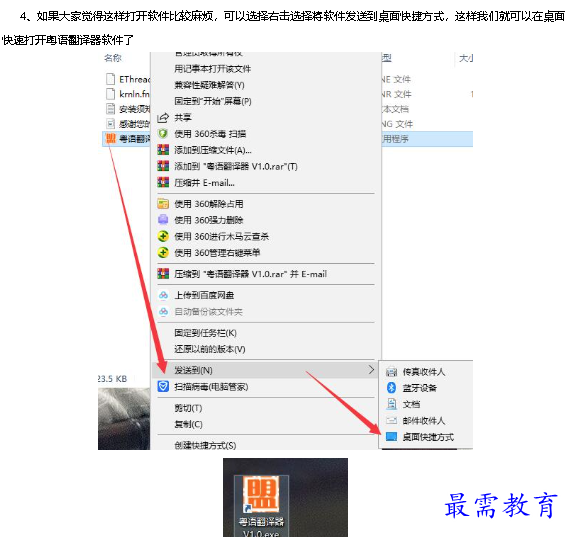
Task: Click the document icon beside 文档
Action: 392,404
